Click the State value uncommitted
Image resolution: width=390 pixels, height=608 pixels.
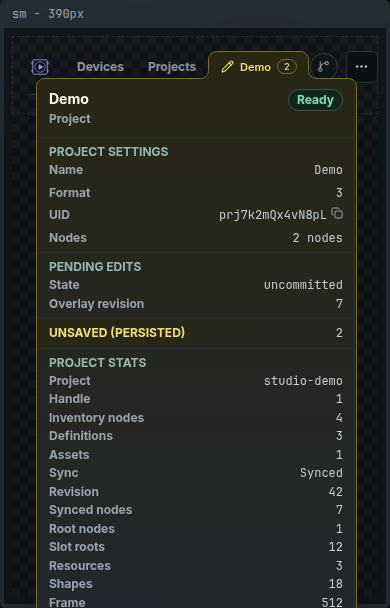(303, 285)
